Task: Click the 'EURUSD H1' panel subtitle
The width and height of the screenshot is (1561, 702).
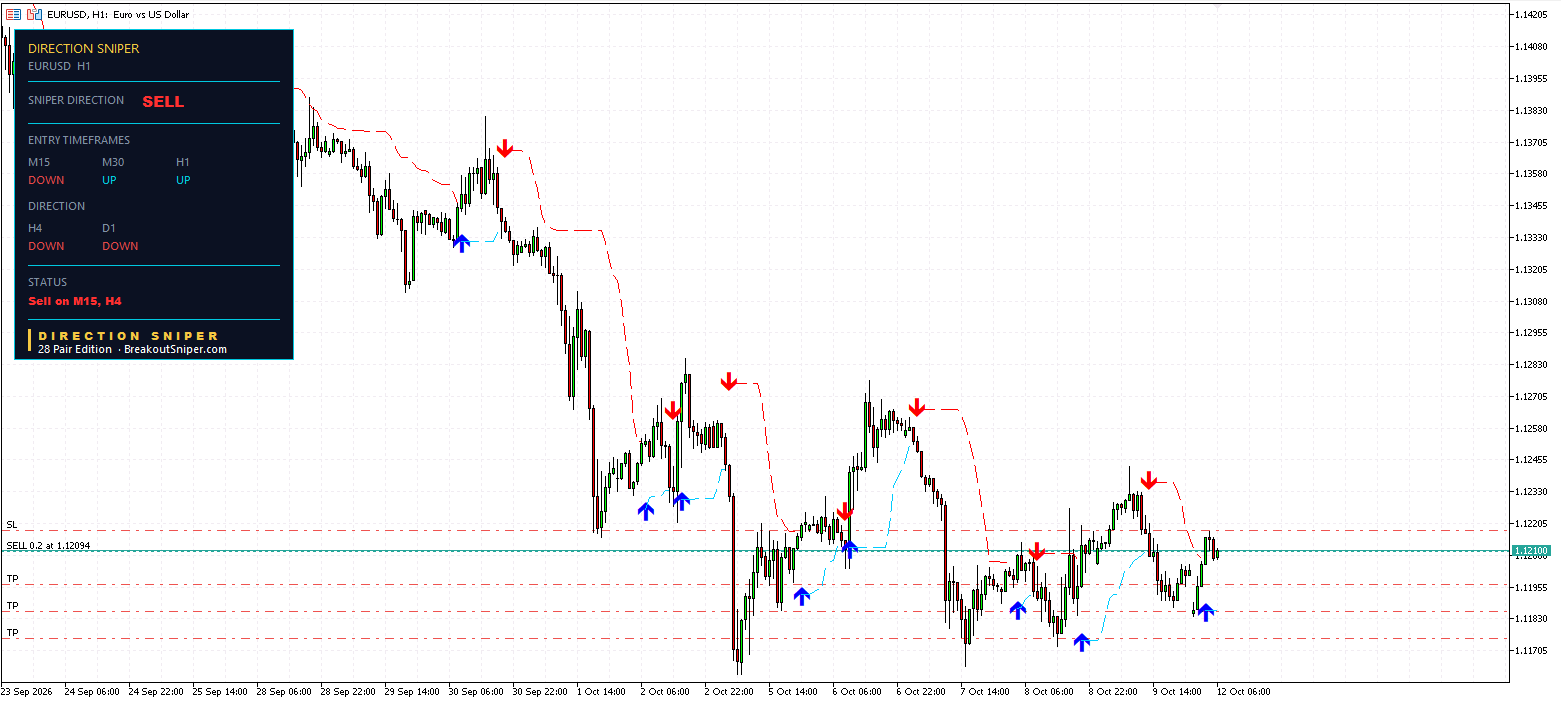Action: [59, 66]
